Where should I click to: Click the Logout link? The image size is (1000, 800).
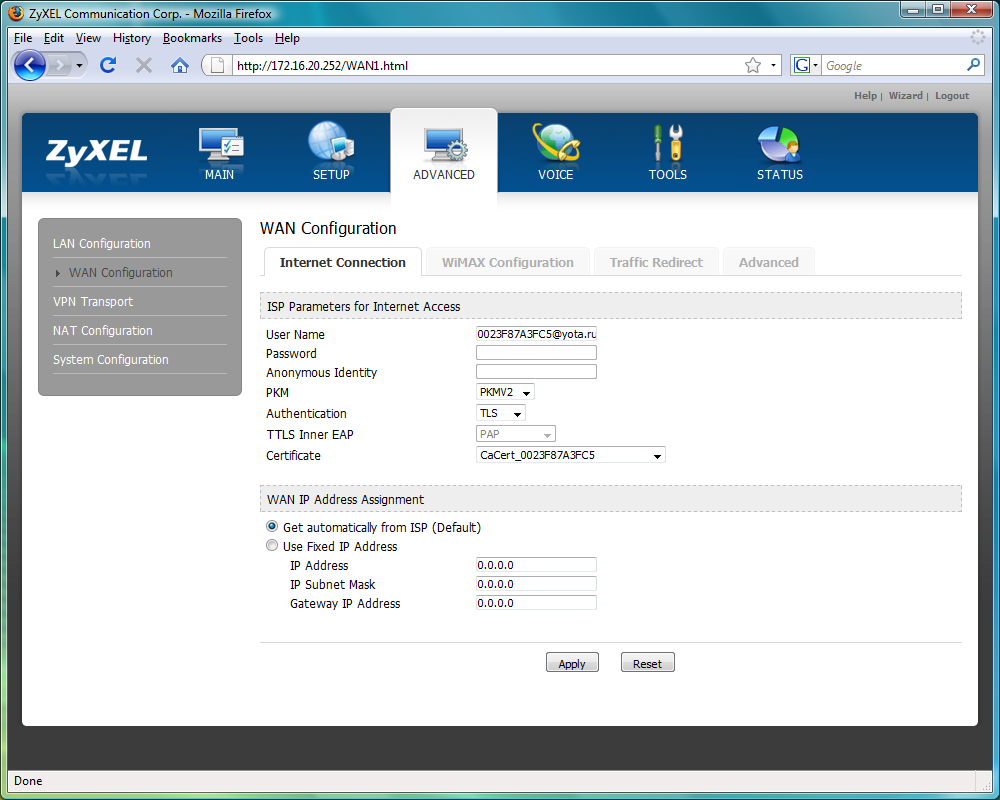952,96
